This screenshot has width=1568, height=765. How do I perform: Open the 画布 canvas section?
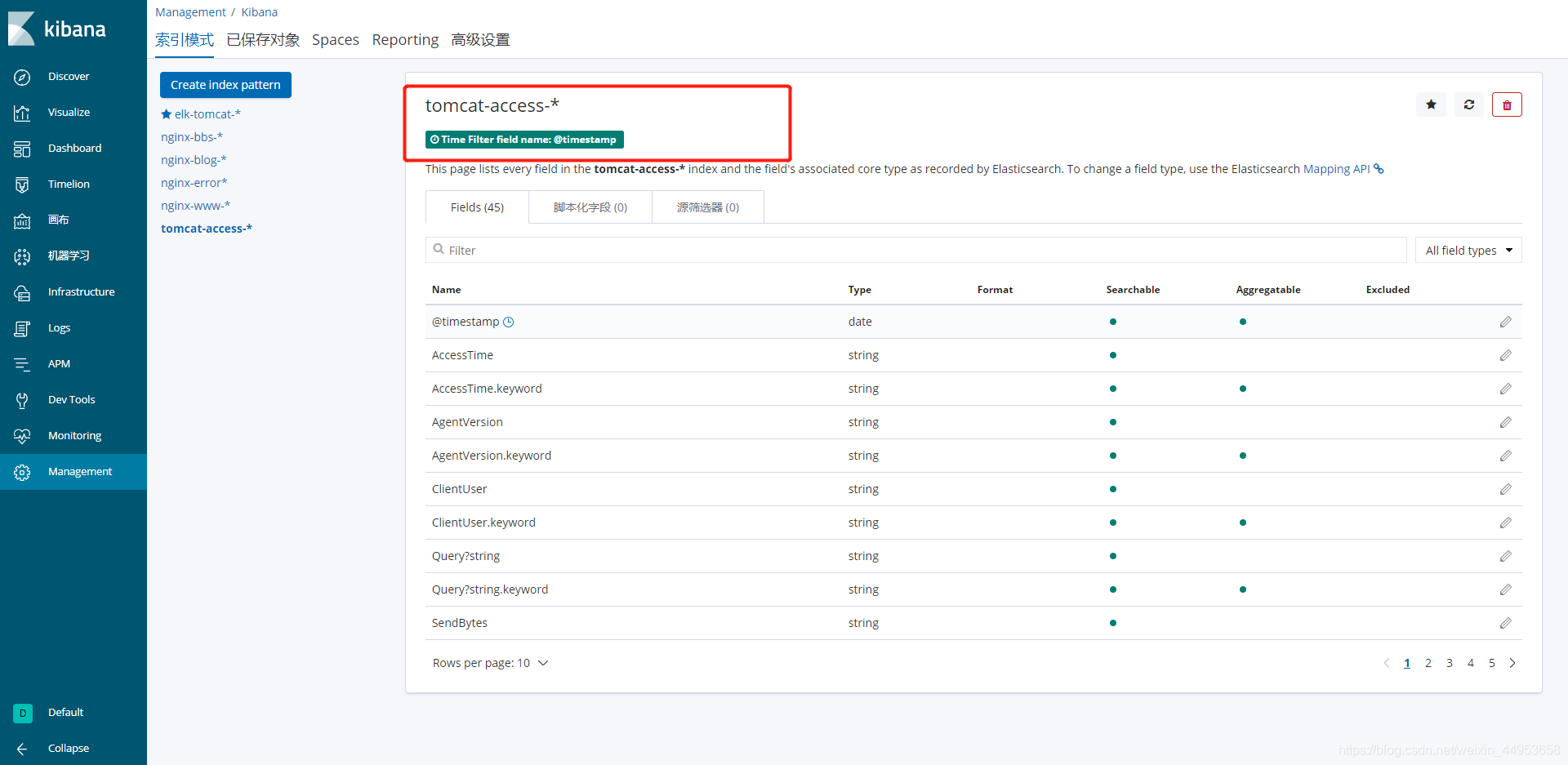(x=58, y=220)
